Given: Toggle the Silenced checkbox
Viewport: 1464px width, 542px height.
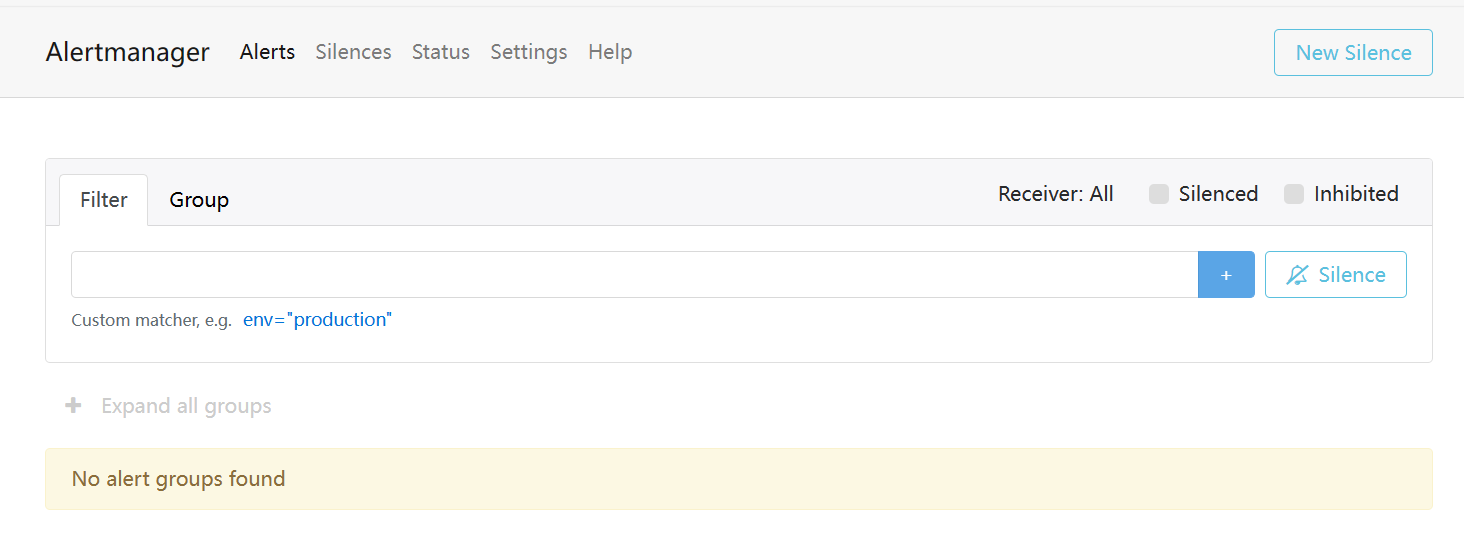Looking at the screenshot, I should click(x=1159, y=194).
